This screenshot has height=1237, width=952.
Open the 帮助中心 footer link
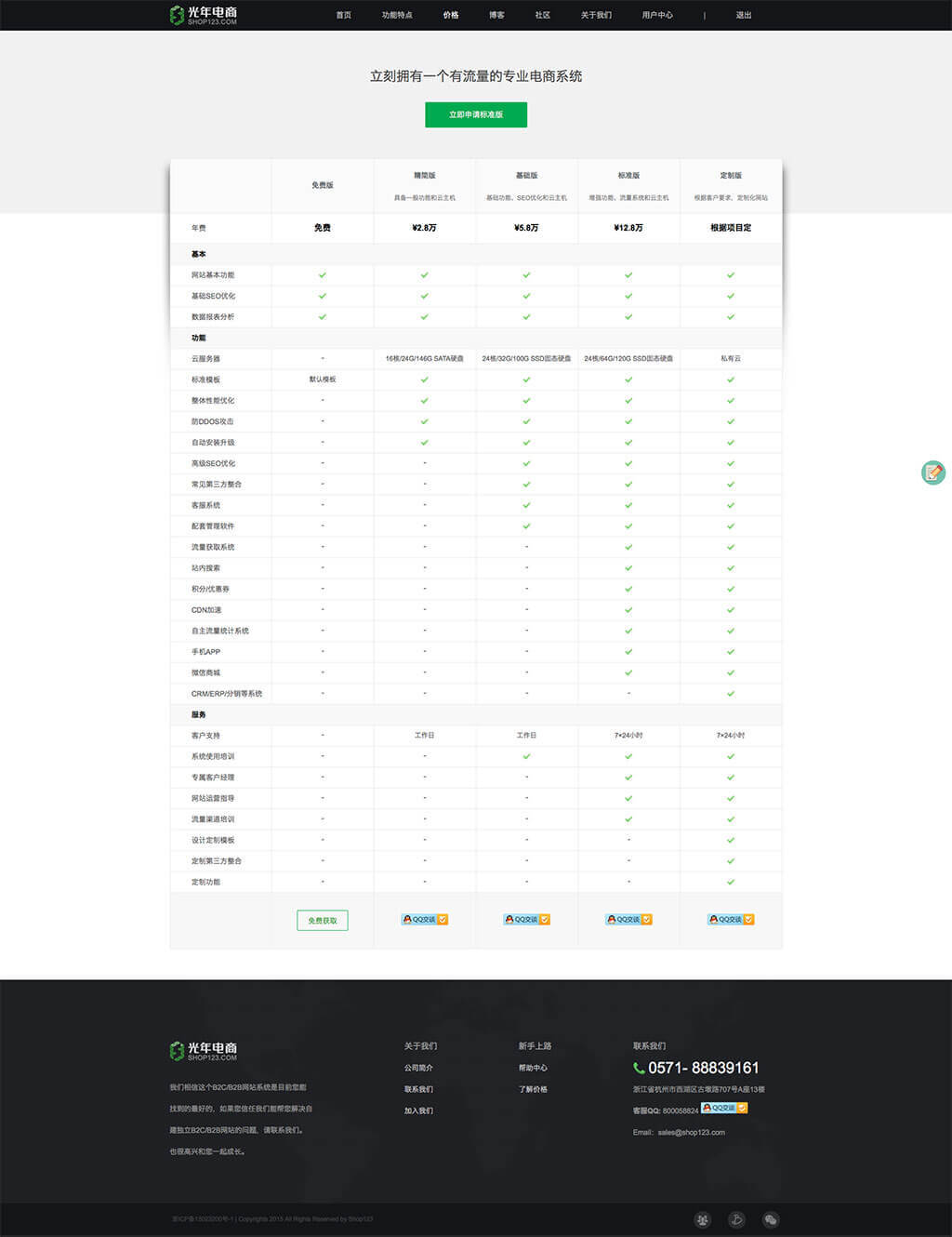click(533, 1068)
